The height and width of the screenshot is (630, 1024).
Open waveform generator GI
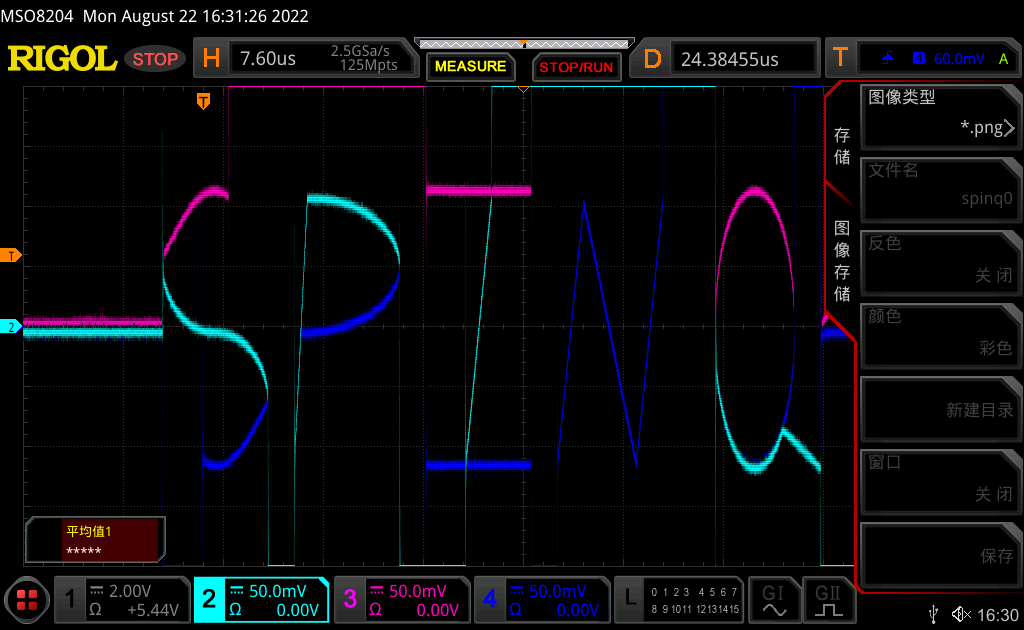point(774,599)
